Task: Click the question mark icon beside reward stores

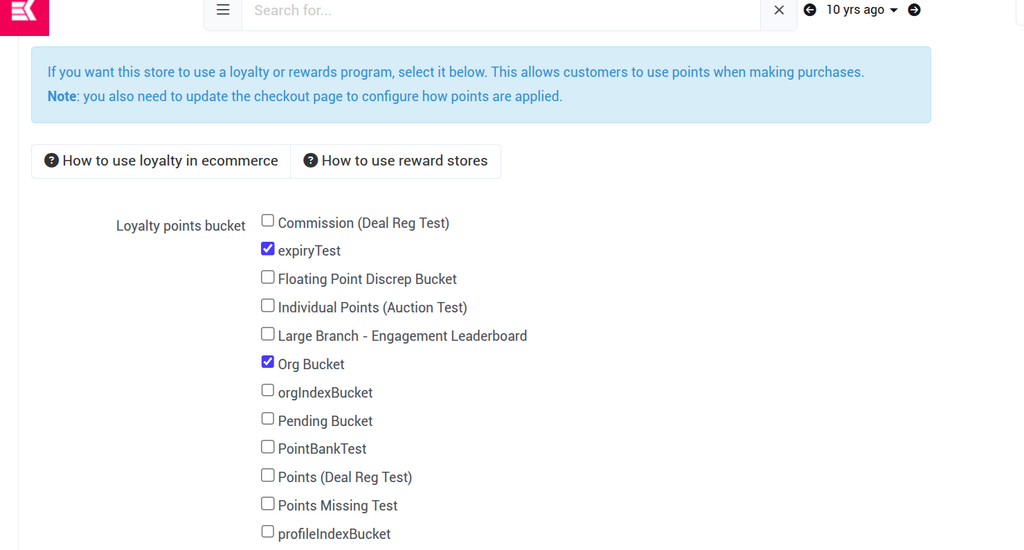Action: [x=310, y=161]
